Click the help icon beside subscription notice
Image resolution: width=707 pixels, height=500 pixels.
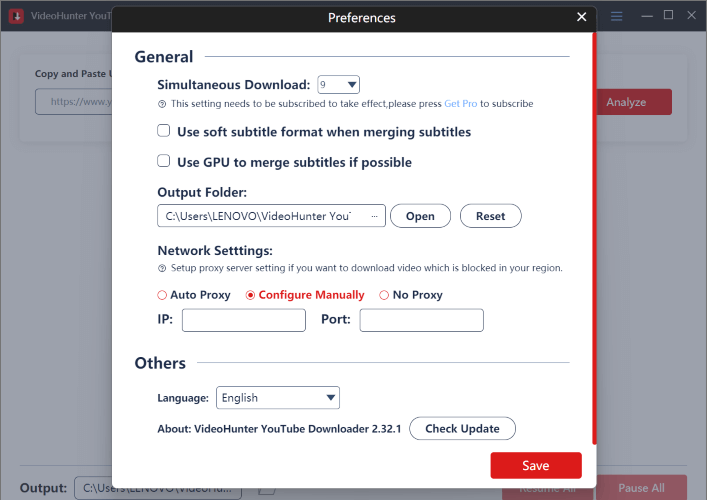point(162,104)
